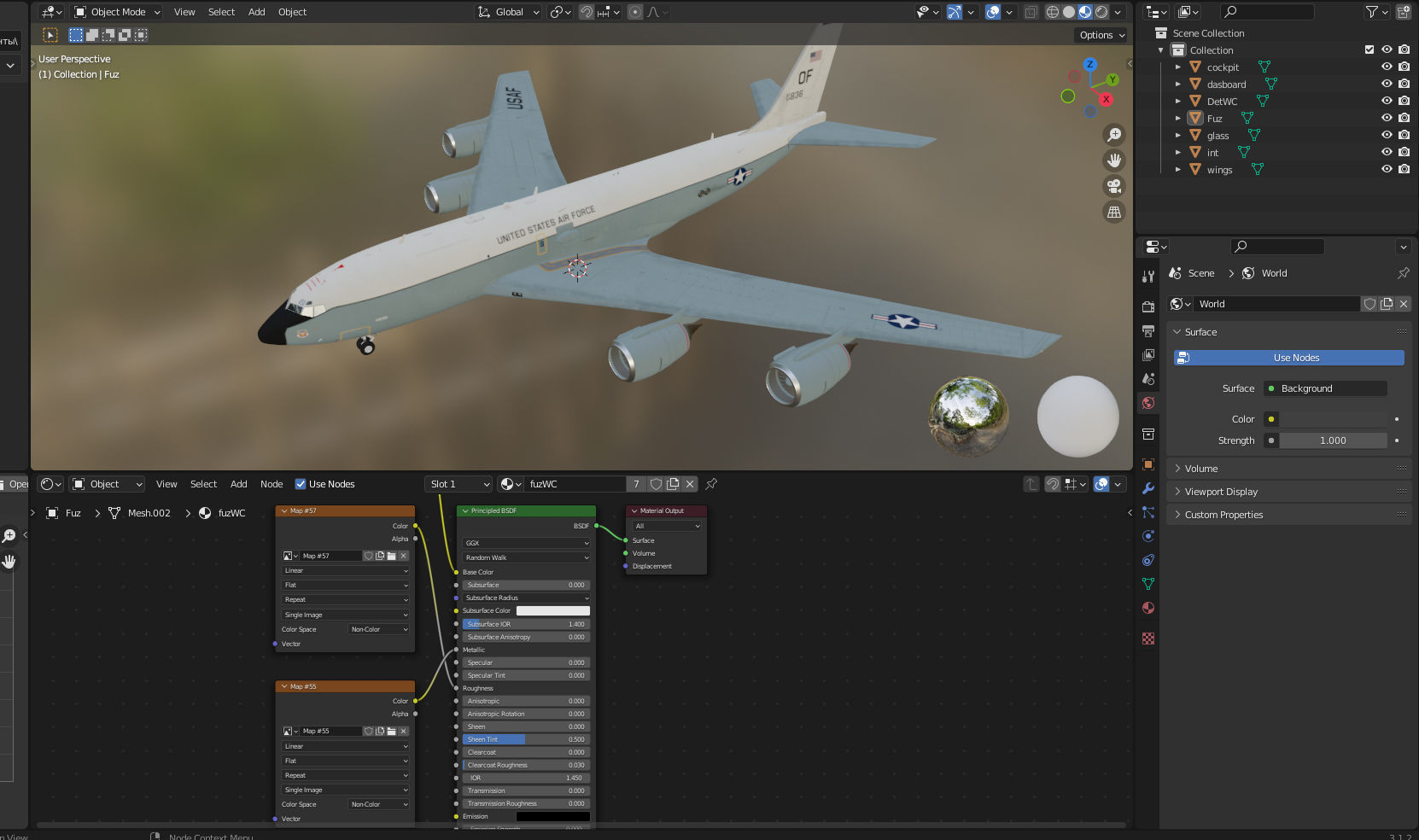Open the Scene properties tab

click(x=1148, y=378)
